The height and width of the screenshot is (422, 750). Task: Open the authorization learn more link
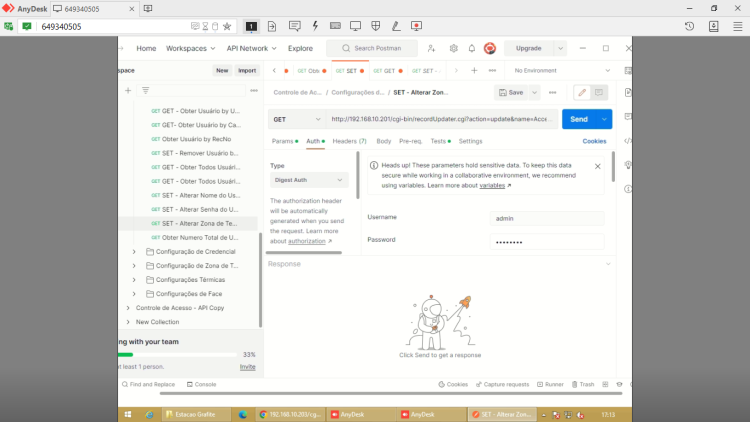click(307, 241)
